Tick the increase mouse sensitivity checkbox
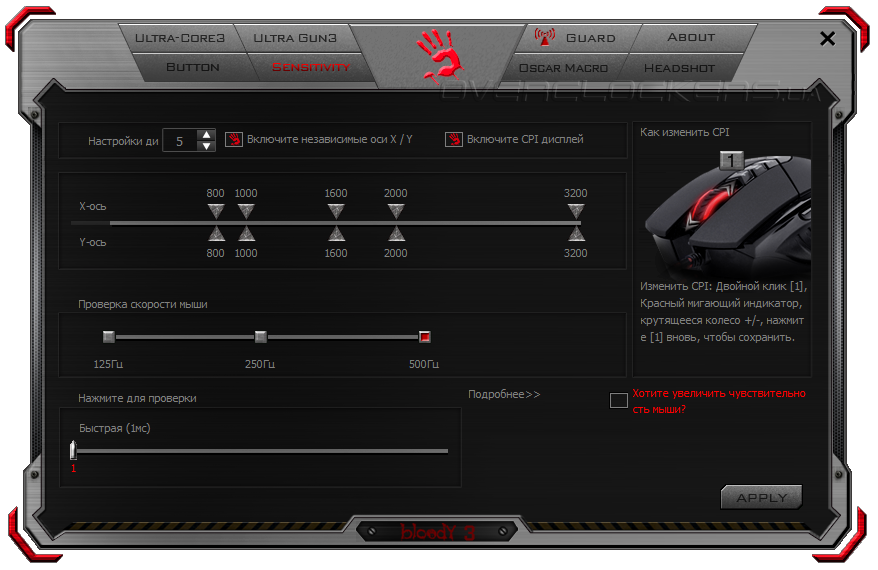This screenshot has width=878, height=570. click(x=619, y=400)
